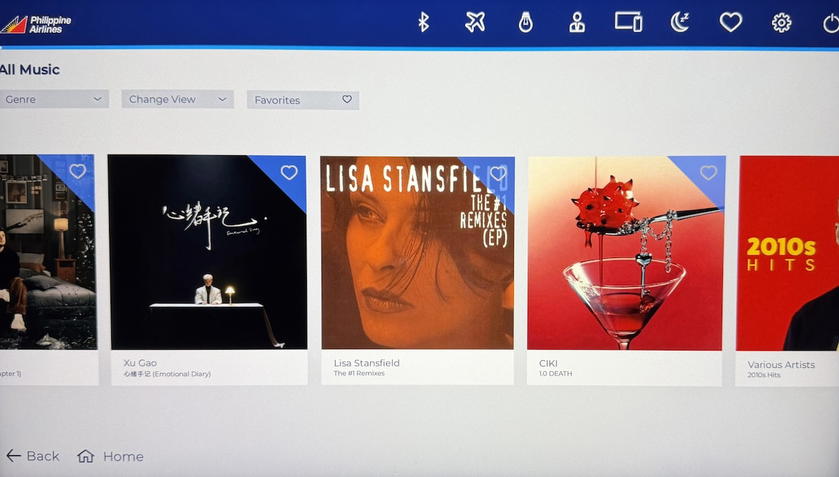This screenshot has width=839, height=477.
Task: Click the '2010s Hits' caption text
Action: [764, 375]
